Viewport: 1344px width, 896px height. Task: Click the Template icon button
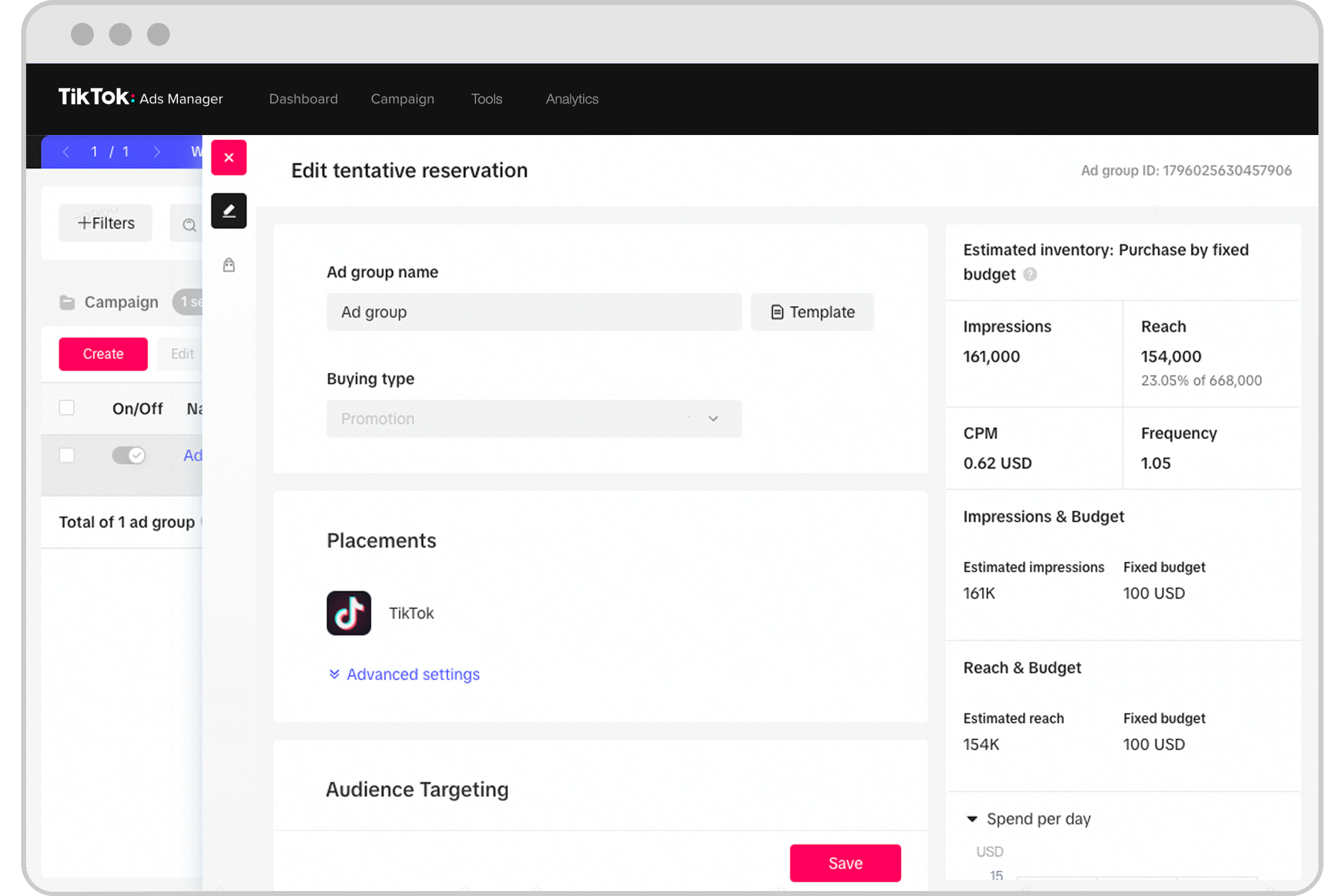tap(813, 311)
